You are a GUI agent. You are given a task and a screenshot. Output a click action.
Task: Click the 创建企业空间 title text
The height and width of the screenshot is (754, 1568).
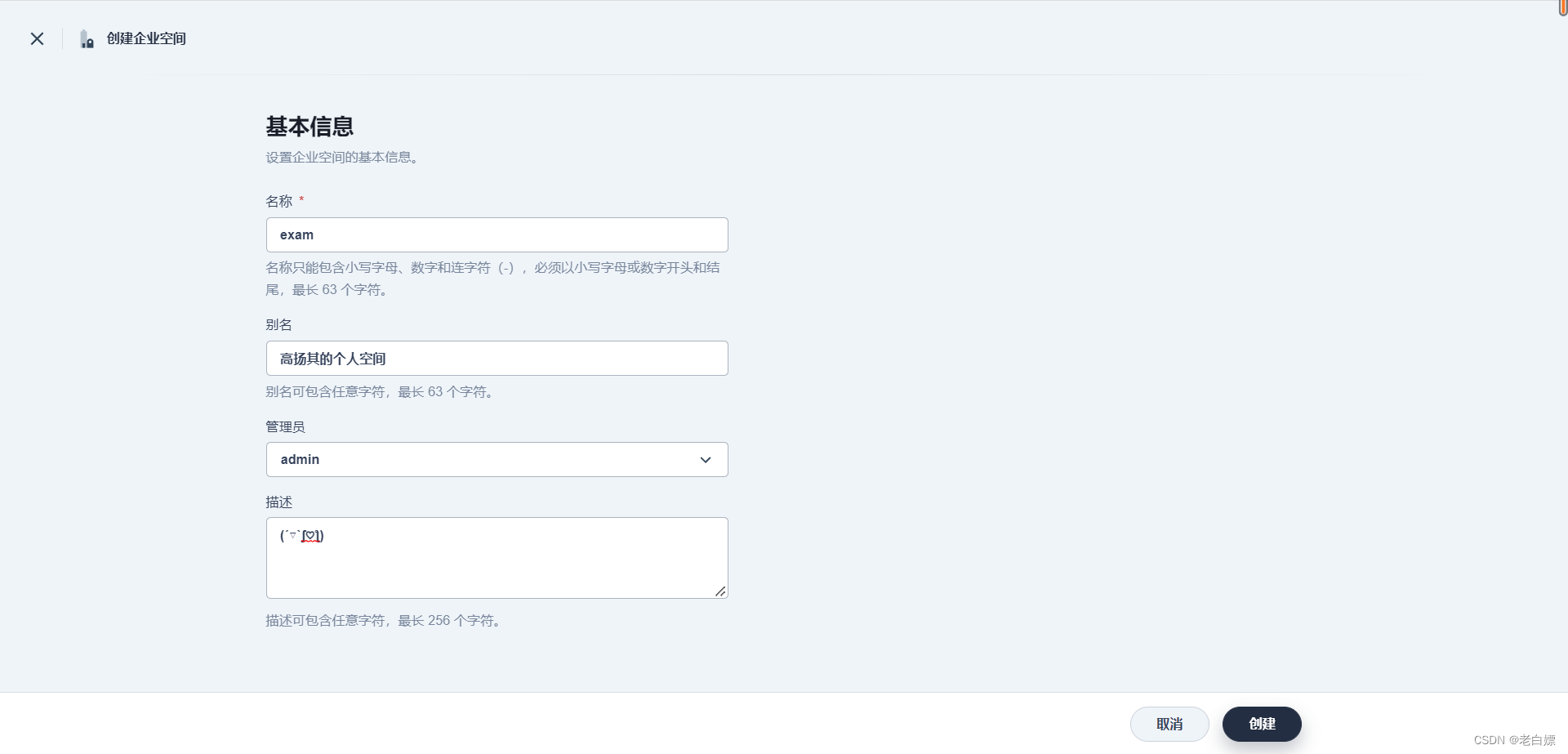[146, 38]
